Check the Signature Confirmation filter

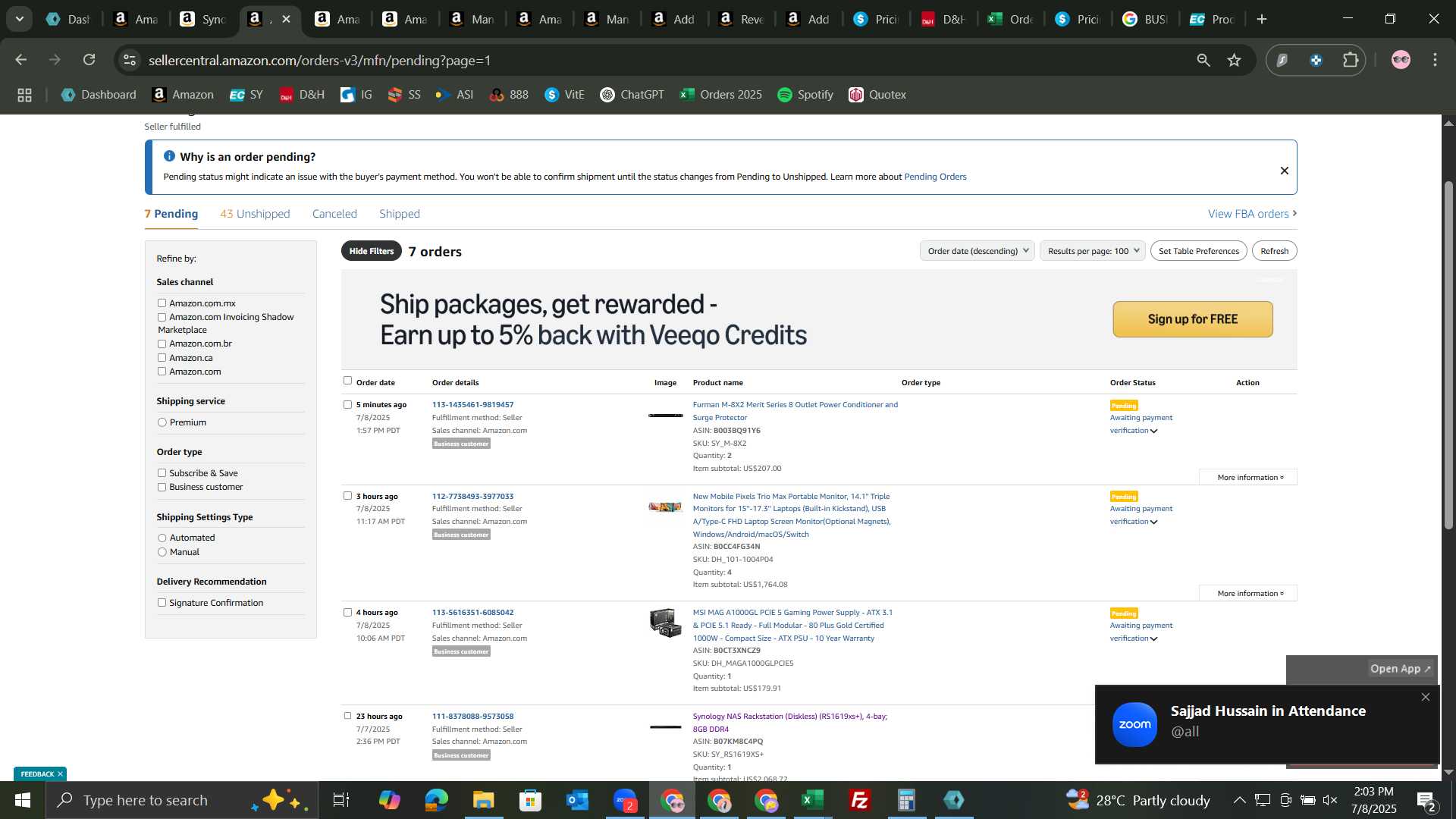(162, 603)
